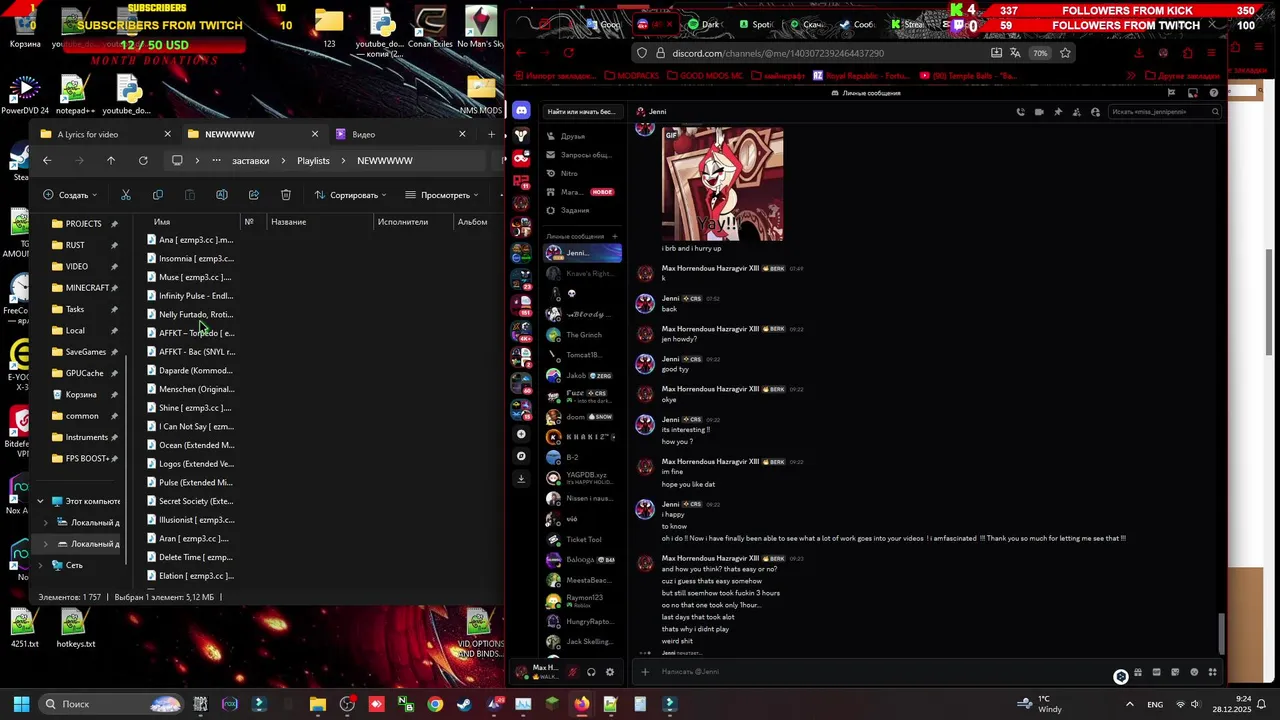Go up one folder in Explorer

pyautogui.click(x=111, y=160)
